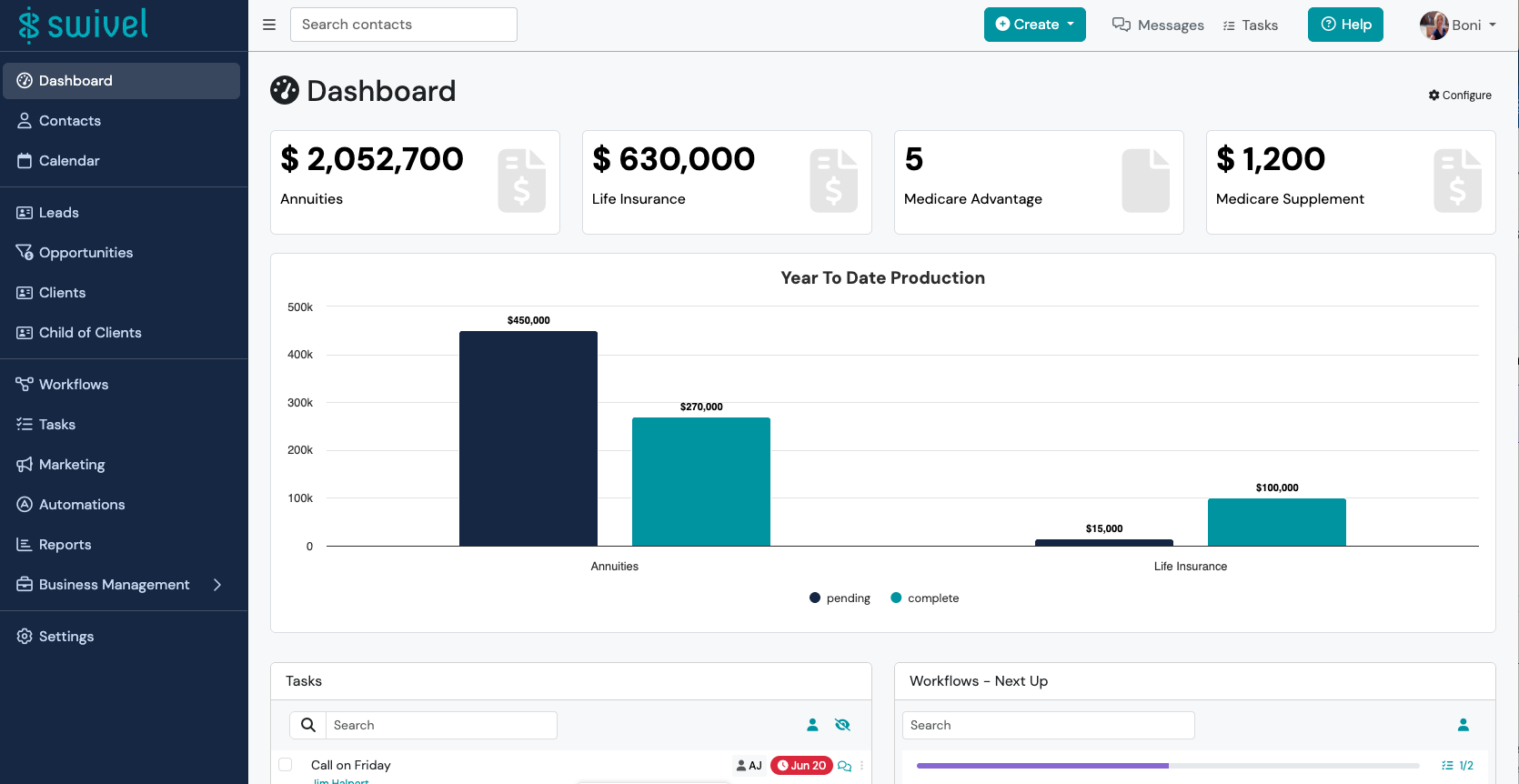
Task: Click the $450,000 Annuities pending bar
Action: click(x=528, y=438)
